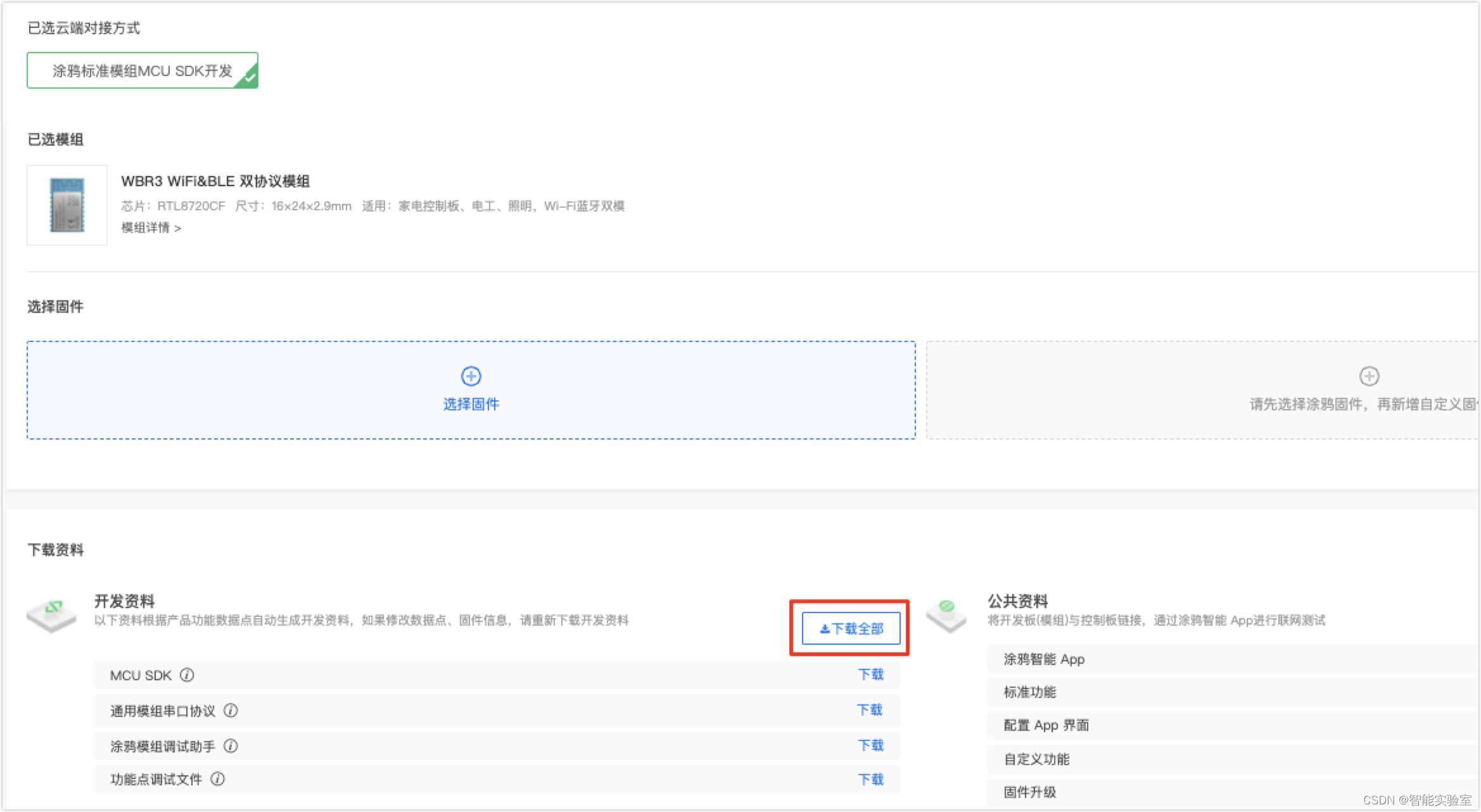The width and height of the screenshot is (1481, 812).
Task: Open the 标准功能 entry
Action: (1029, 692)
